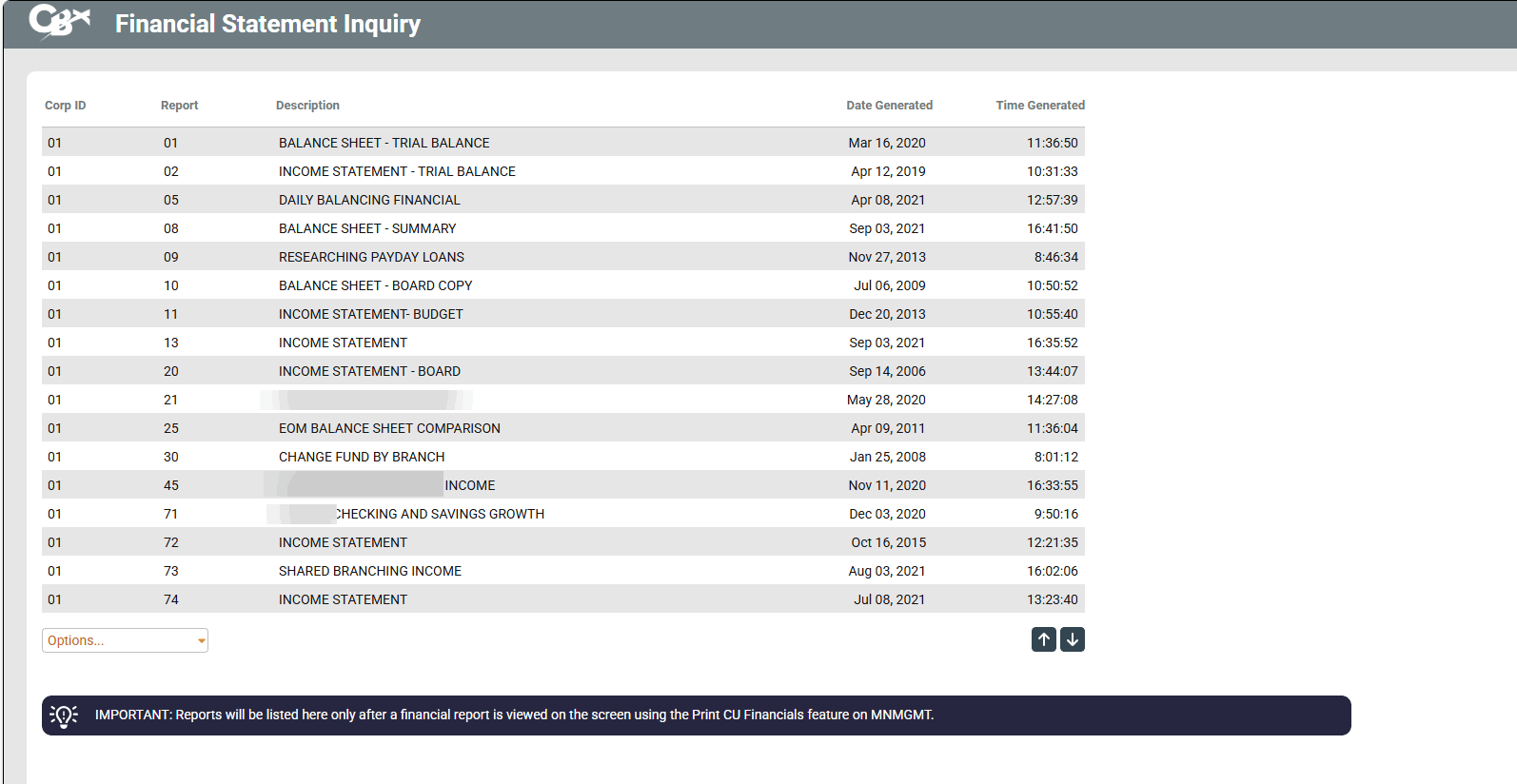
Task: Select Balance Sheet - Trial Balance row
Action: click(x=384, y=143)
